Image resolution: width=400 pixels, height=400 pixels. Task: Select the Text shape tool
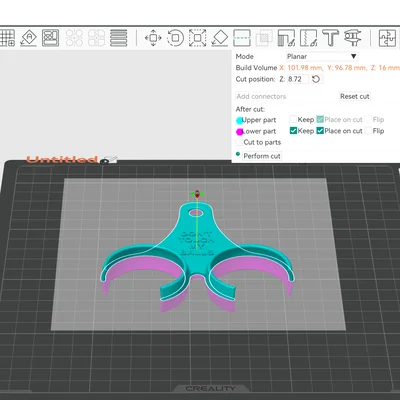(x=330, y=38)
